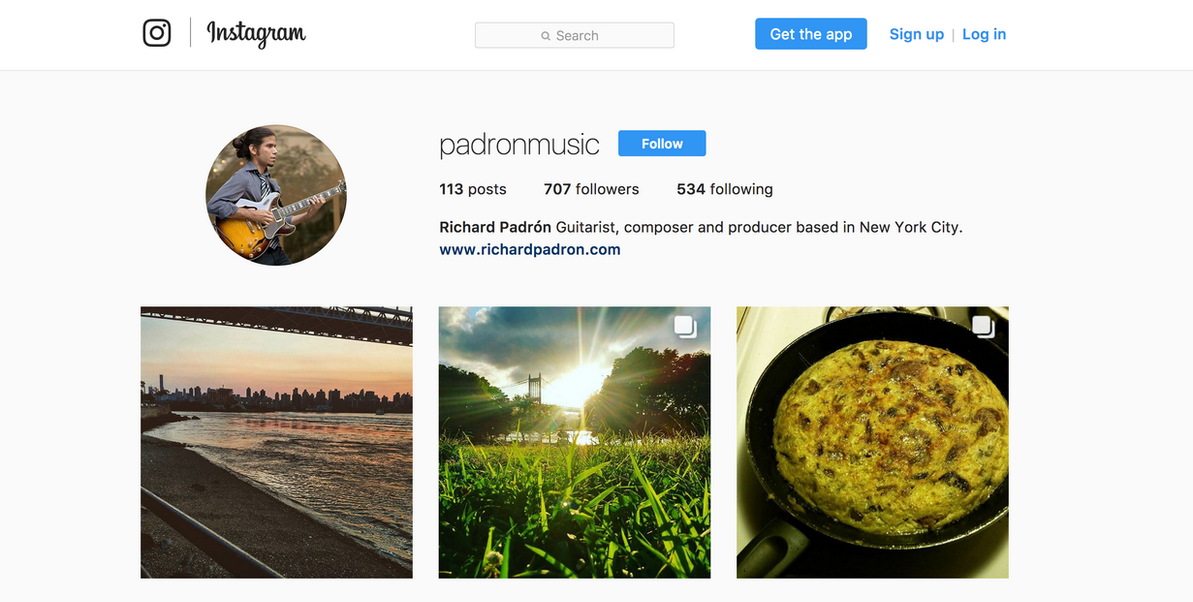Click the magnifier icon in search
This screenshot has width=1193, height=602.
point(546,36)
